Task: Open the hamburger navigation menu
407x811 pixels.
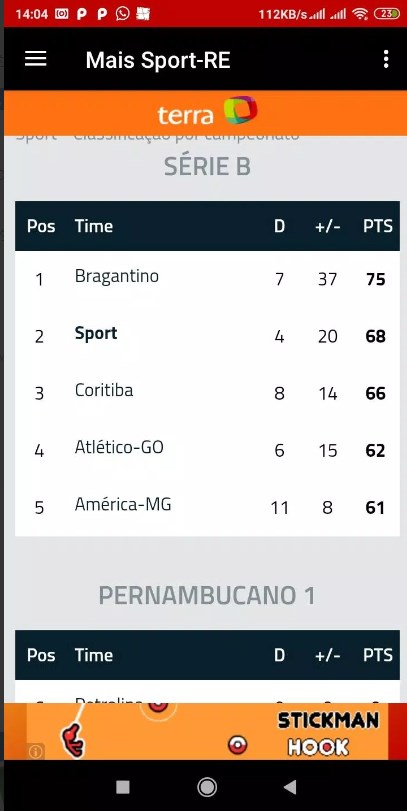Action: point(36,59)
